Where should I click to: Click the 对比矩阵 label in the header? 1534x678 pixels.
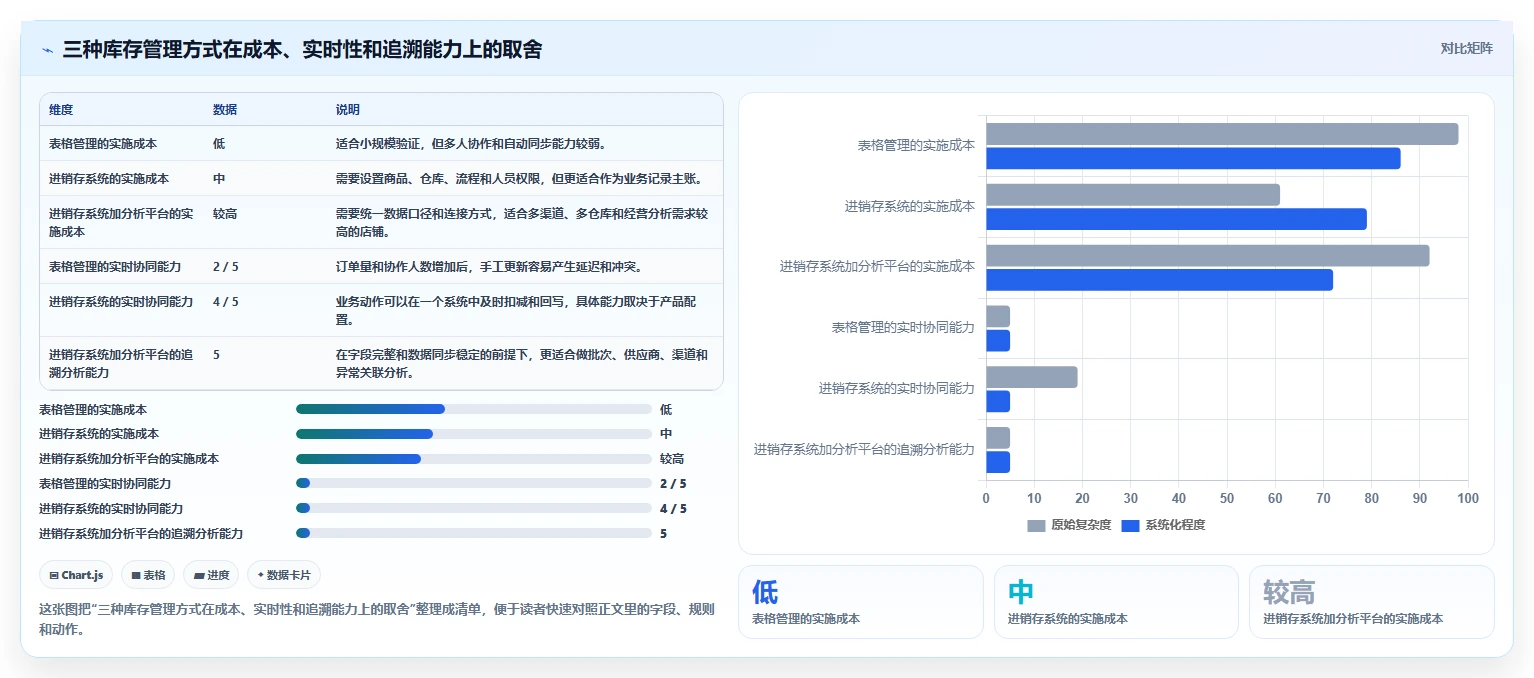[1466, 49]
